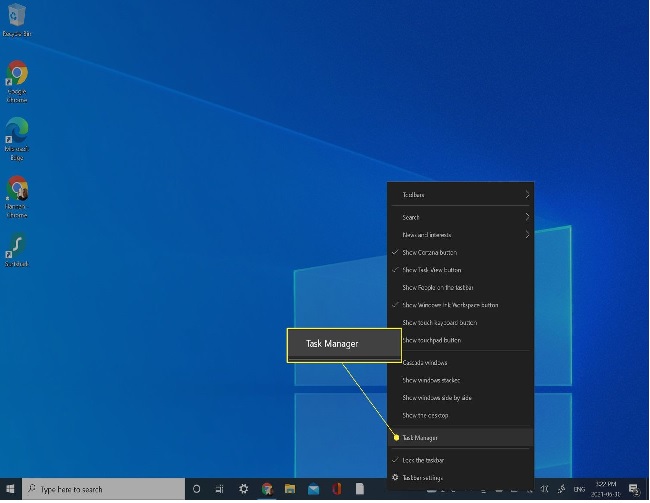Open File Explorer from the taskbar
650x503 pixels.
[x=290, y=489]
